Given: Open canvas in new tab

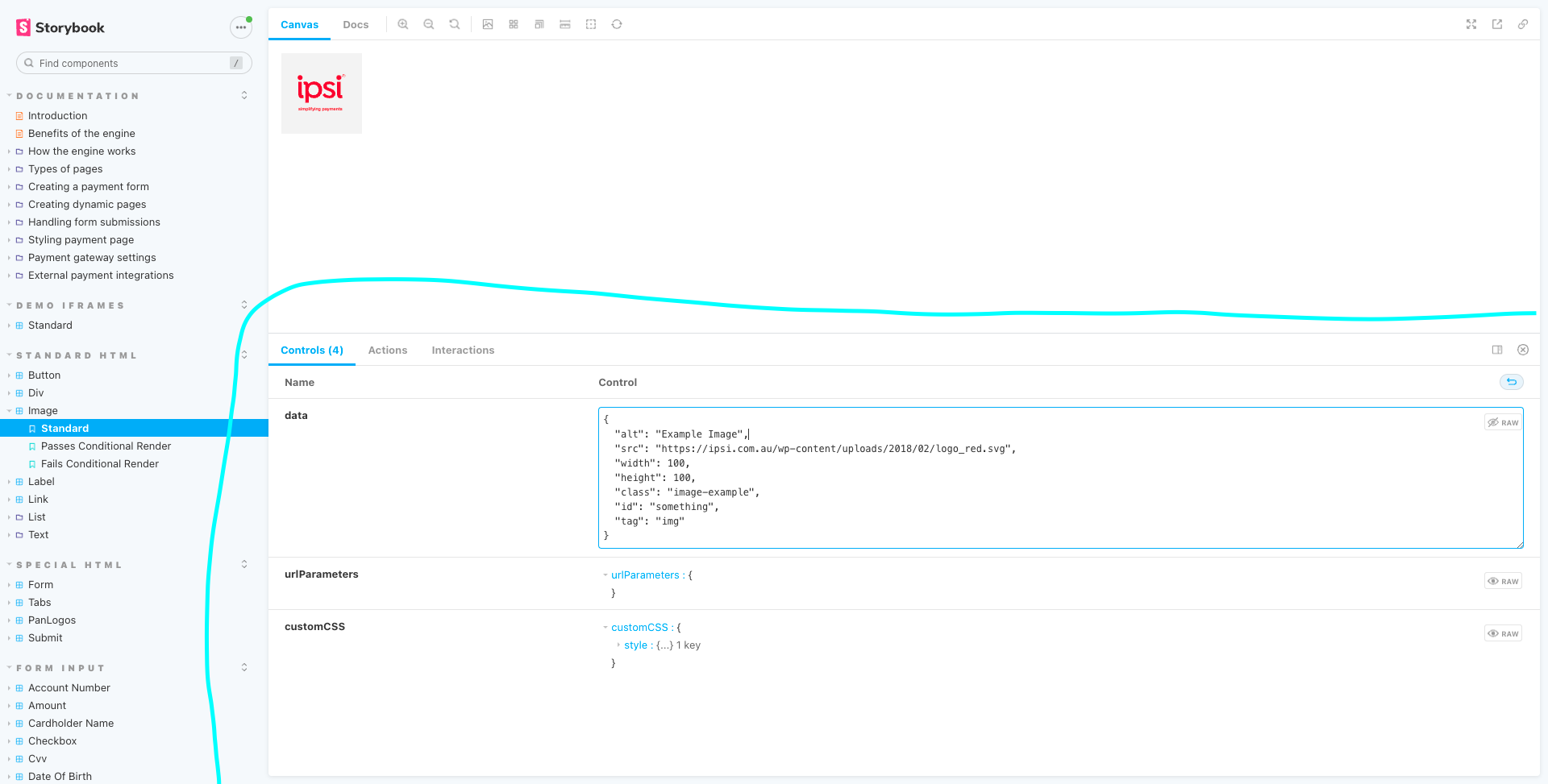Looking at the screenshot, I should click(1497, 24).
